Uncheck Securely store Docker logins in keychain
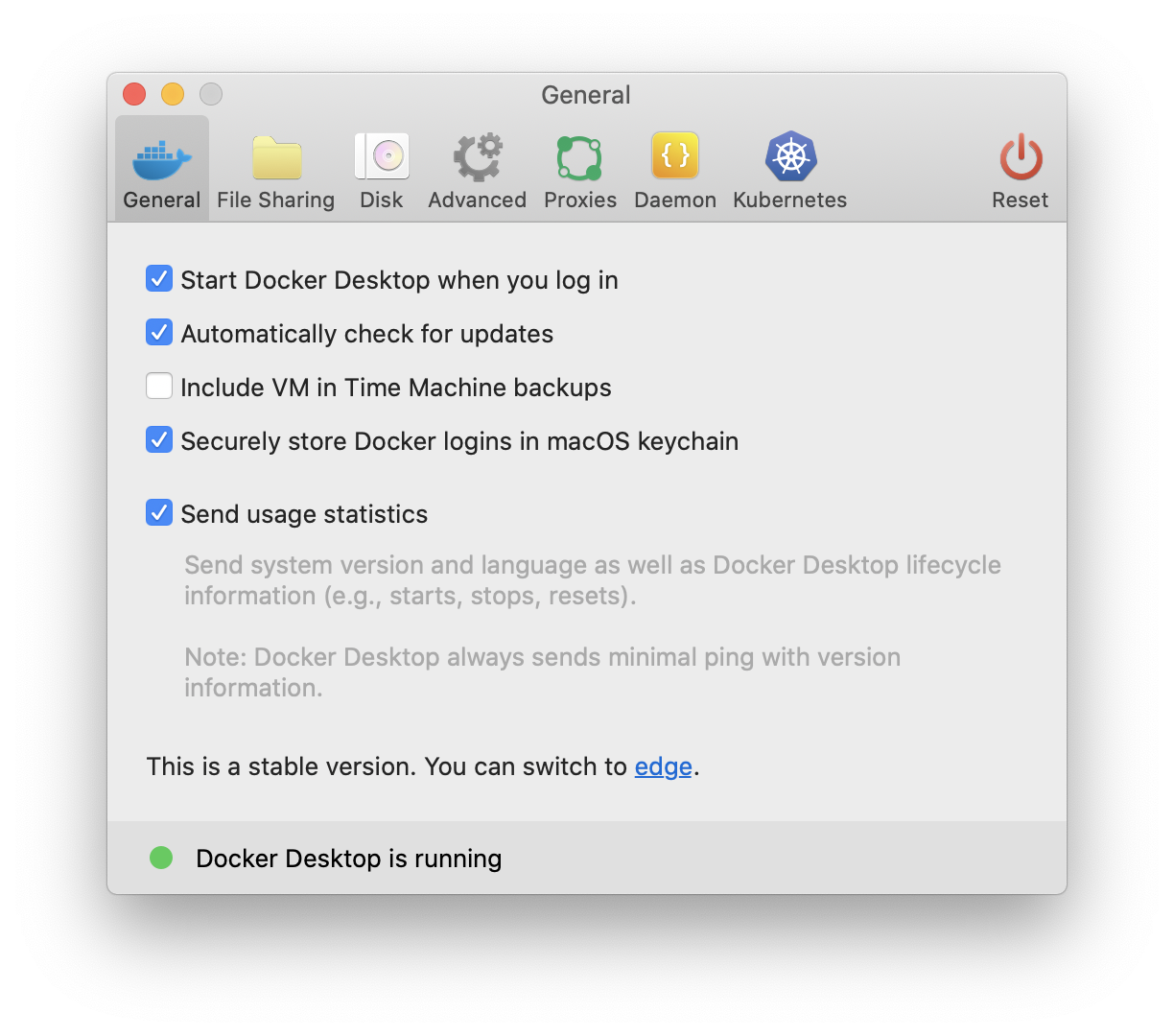Screen dimensions: 1174x1036 [159, 440]
